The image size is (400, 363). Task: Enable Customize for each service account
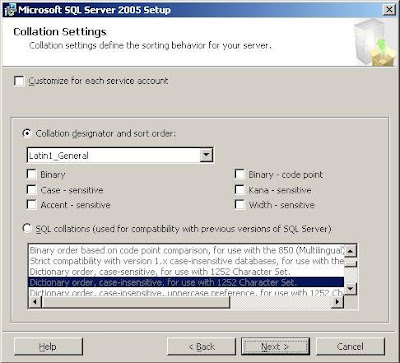(19, 81)
